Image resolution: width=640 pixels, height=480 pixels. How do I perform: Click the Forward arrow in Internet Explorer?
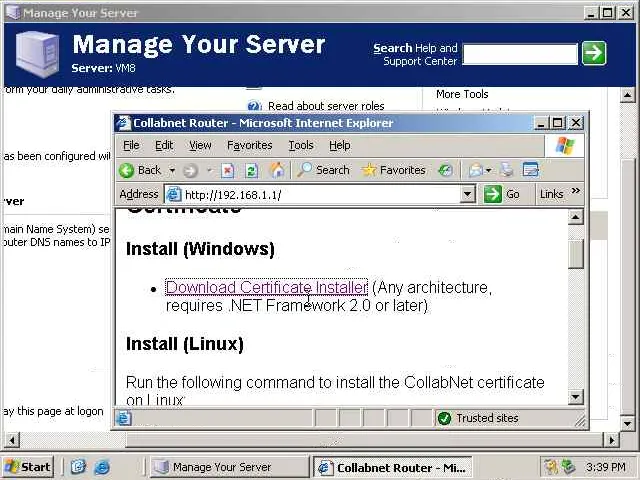190,171
